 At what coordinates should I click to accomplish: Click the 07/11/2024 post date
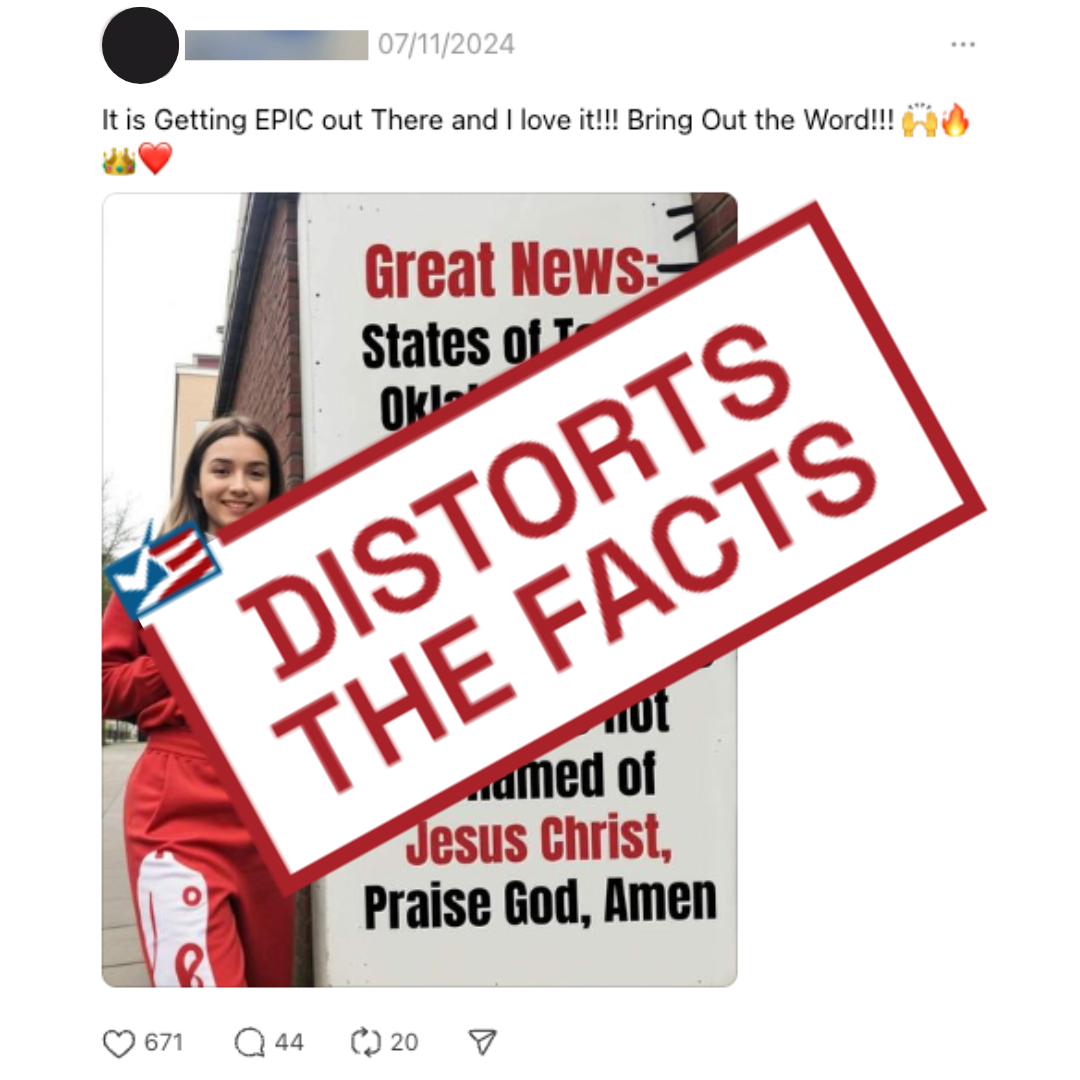[x=446, y=45]
